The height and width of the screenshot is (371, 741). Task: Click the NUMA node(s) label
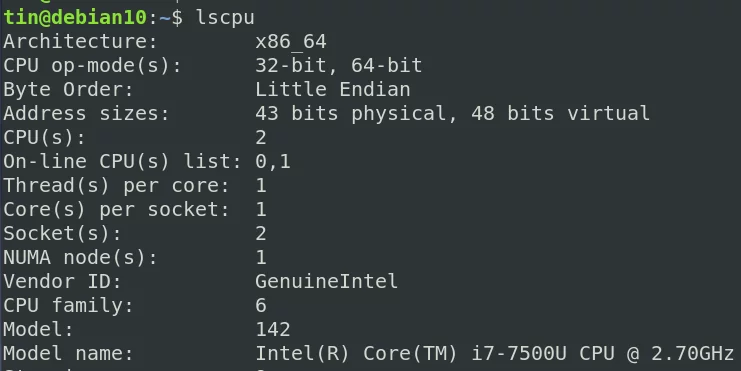80,258
